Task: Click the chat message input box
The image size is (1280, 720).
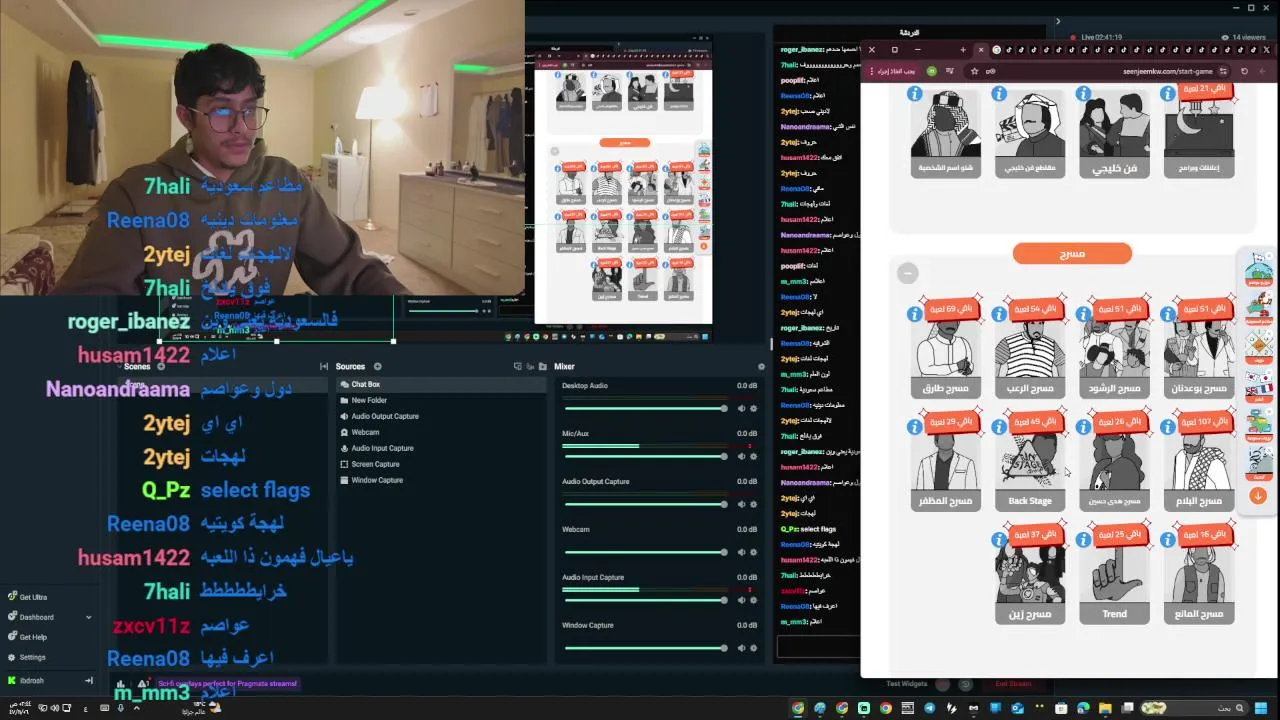Action: tap(818, 648)
